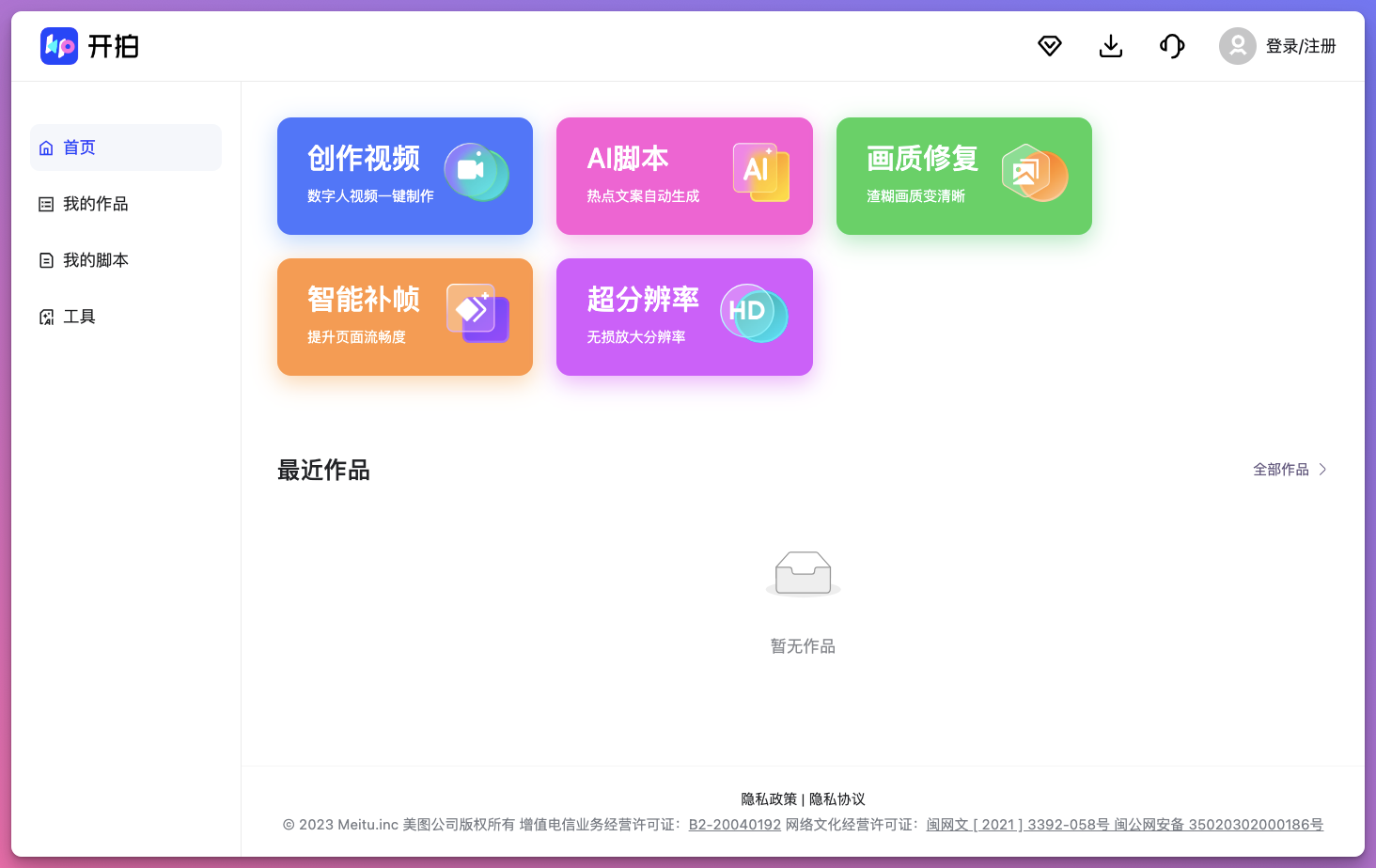This screenshot has width=1376, height=868.
Task: Click the user avatar icon
Action: click(x=1237, y=45)
